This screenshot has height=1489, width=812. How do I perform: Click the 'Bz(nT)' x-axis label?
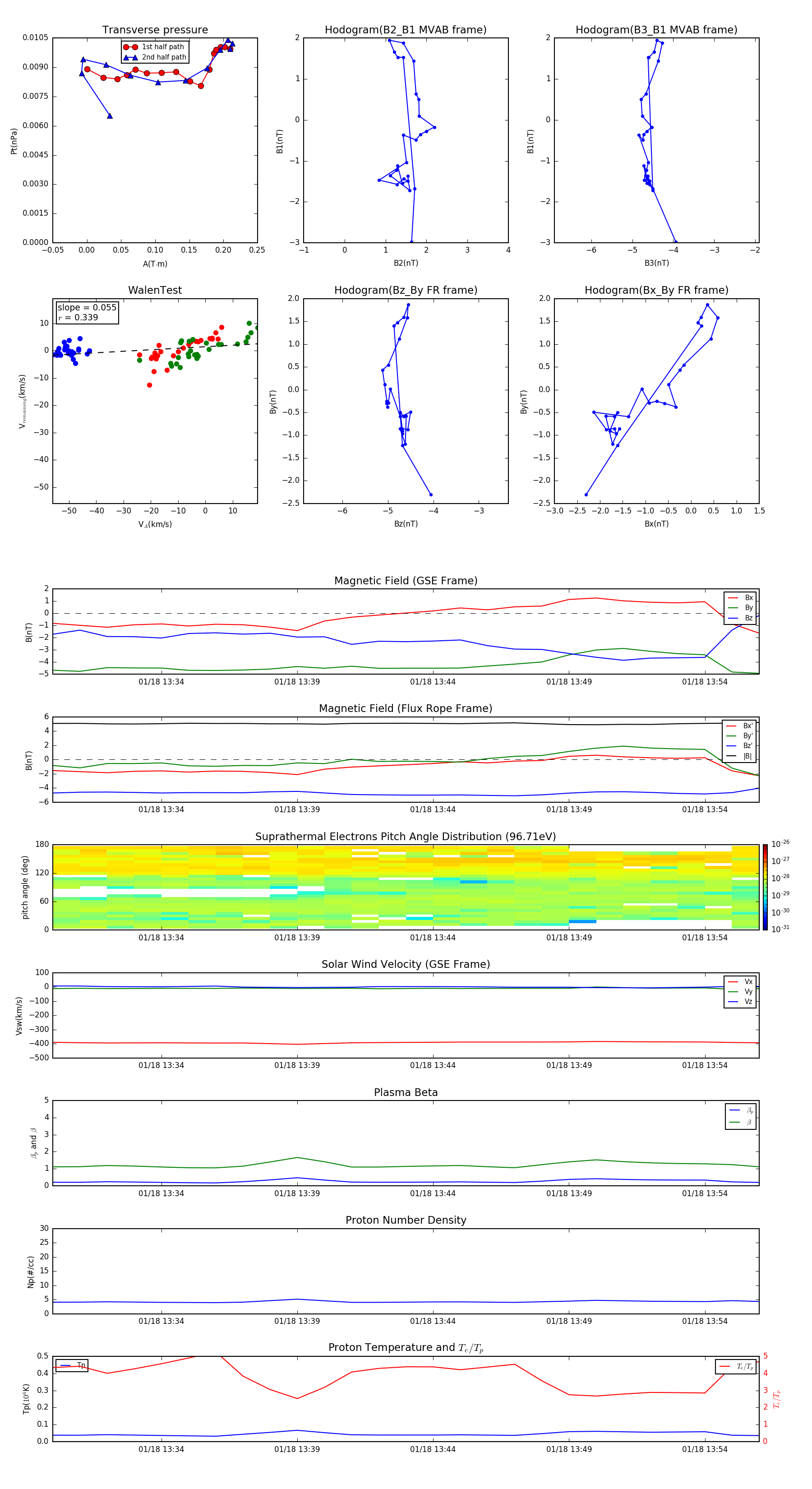(x=406, y=524)
